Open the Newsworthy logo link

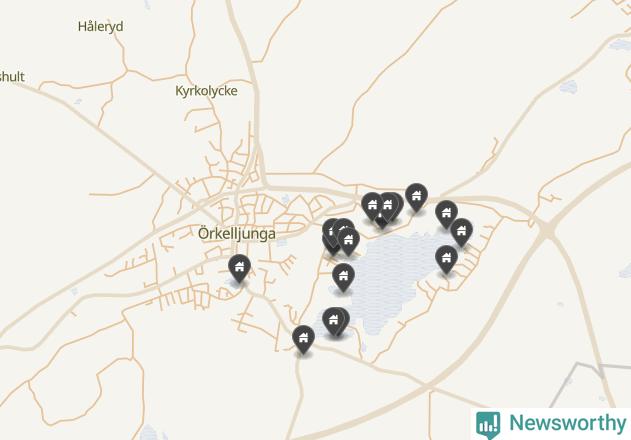[551, 424]
